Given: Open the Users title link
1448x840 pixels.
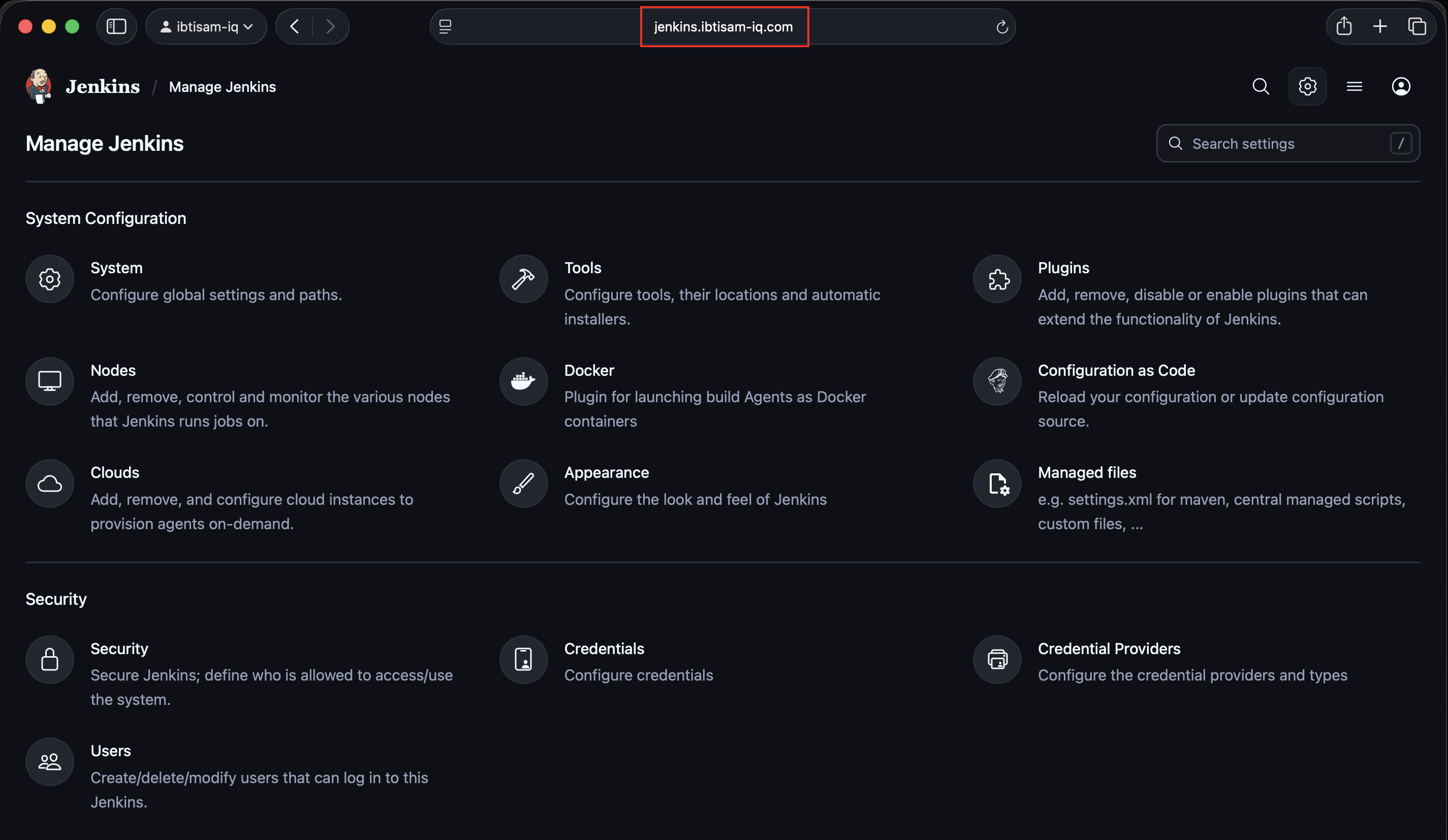Looking at the screenshot, I should point(111,751).
